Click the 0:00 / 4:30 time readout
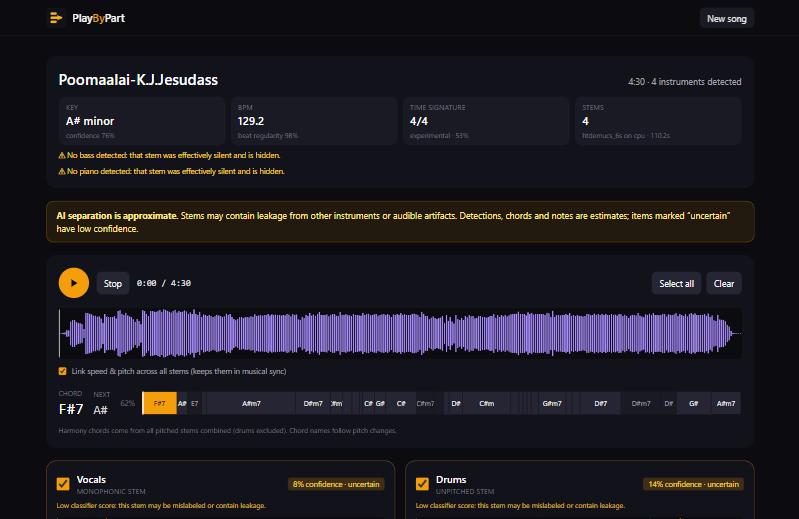This screenshot has width=799, height=519. [x=164, y=283]
